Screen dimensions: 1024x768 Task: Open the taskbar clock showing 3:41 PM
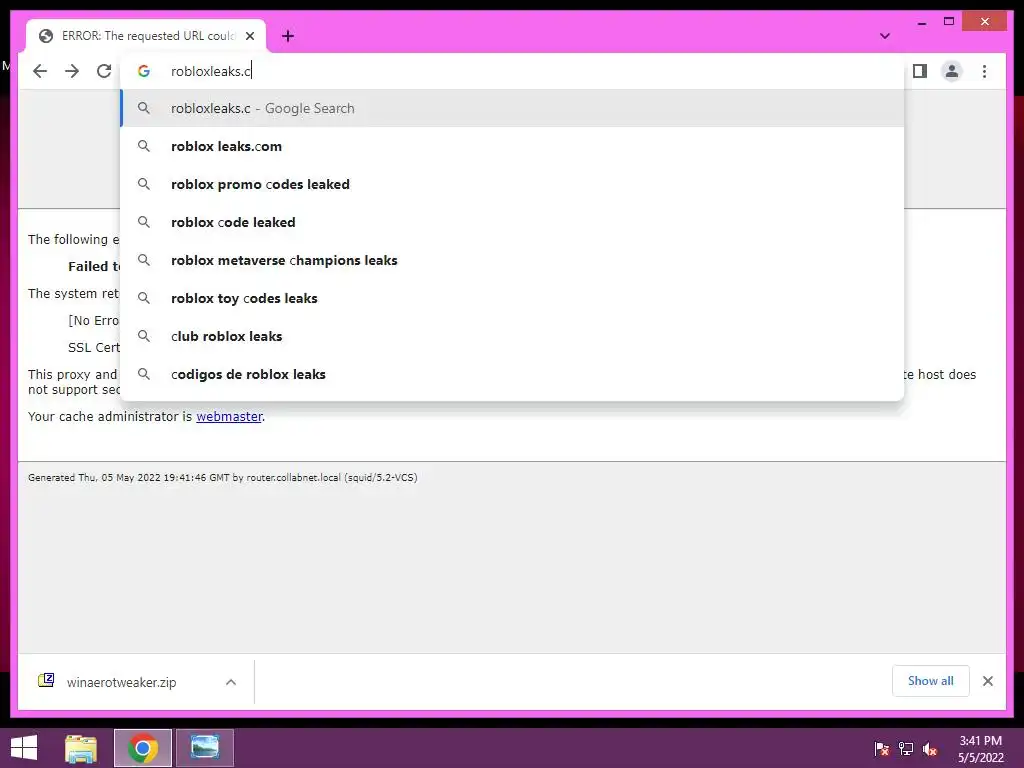(x=980, y=748)
